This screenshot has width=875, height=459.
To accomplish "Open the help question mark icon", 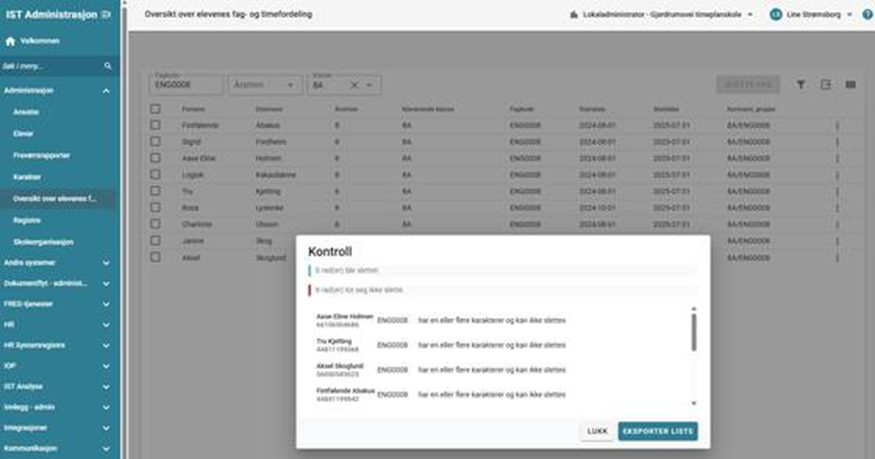I will click(867, 15).
